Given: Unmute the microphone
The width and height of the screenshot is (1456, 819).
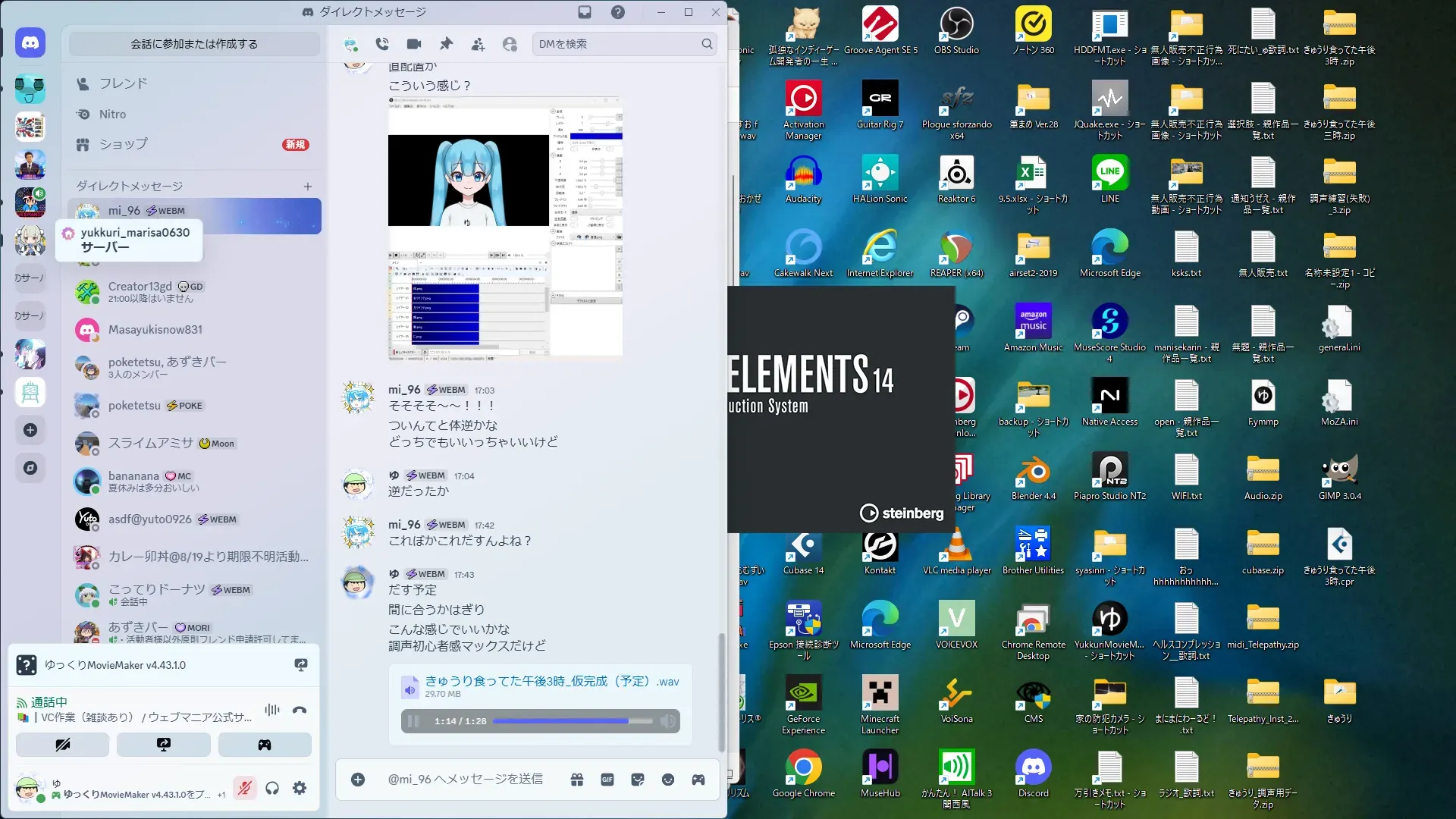Looking at the screenshot, I should (x=244, y=789).
